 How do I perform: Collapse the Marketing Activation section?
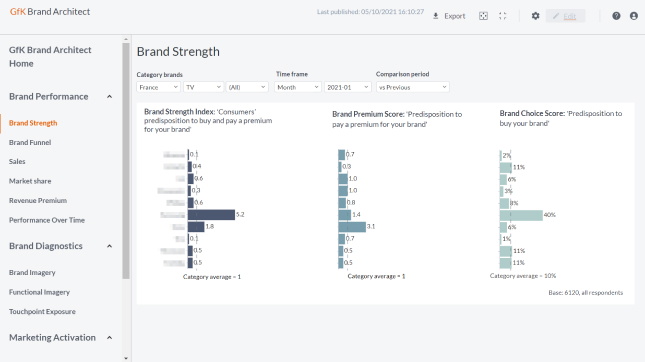(109, 338)
